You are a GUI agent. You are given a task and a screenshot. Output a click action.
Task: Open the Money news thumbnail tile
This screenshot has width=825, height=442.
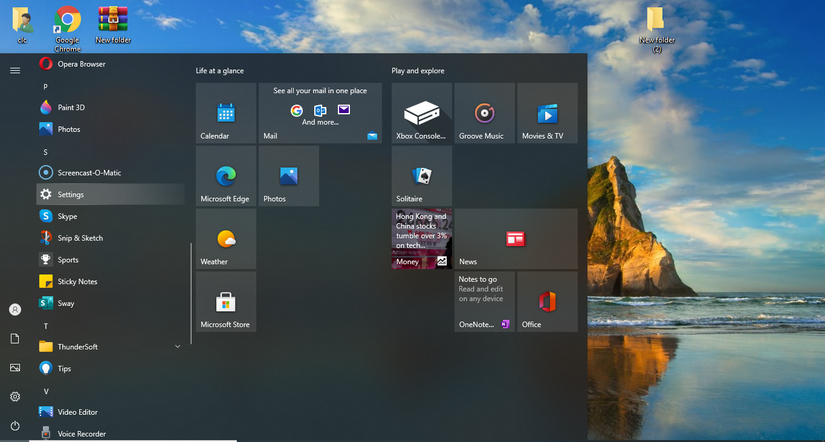[x=421, y=239]
